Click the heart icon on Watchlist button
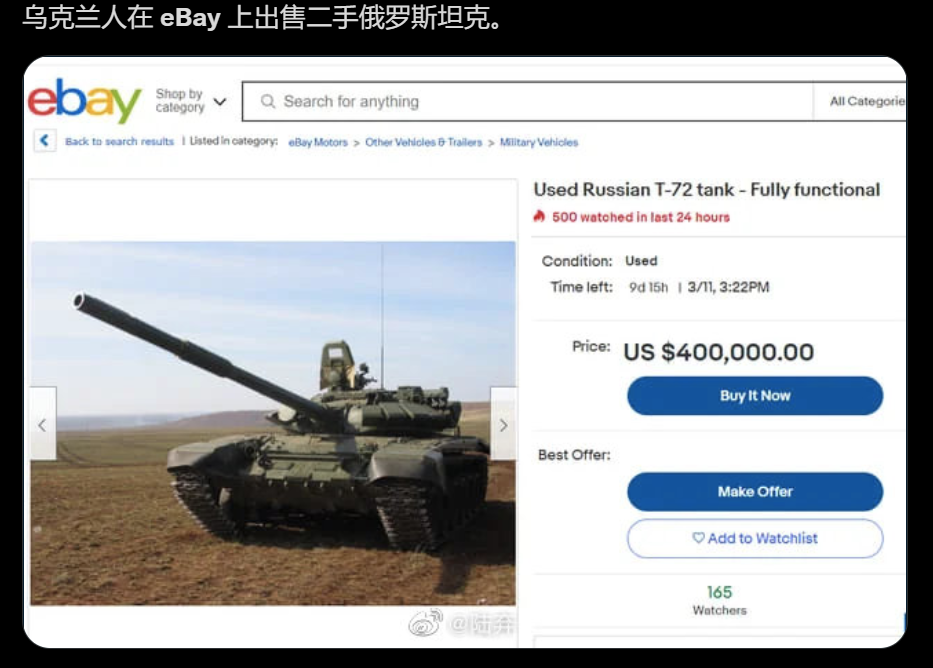 click(698, 538)
